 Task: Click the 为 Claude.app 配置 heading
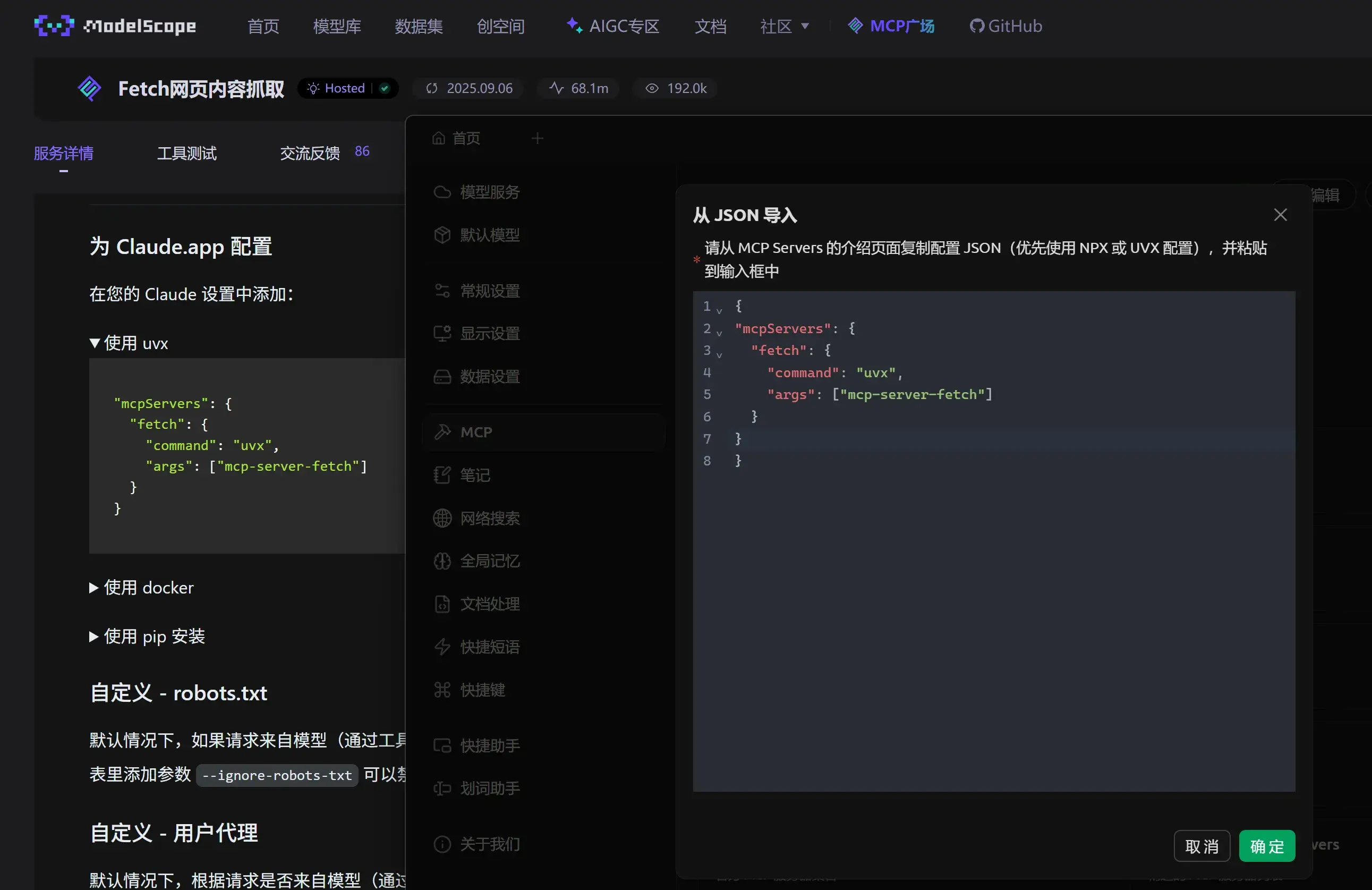point(181,247)
